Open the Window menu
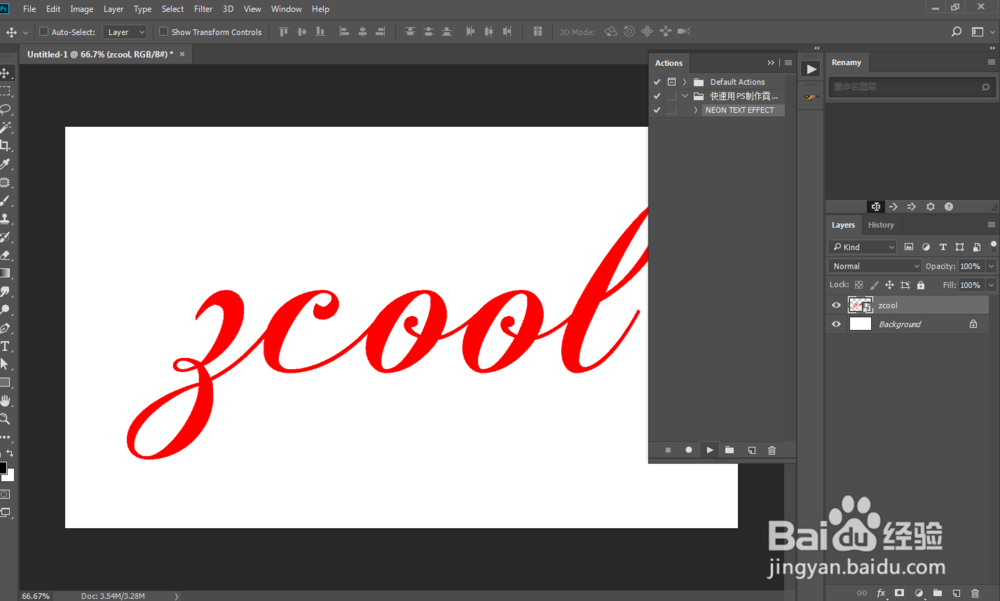The image size is (1000, 601). (286, 9)
